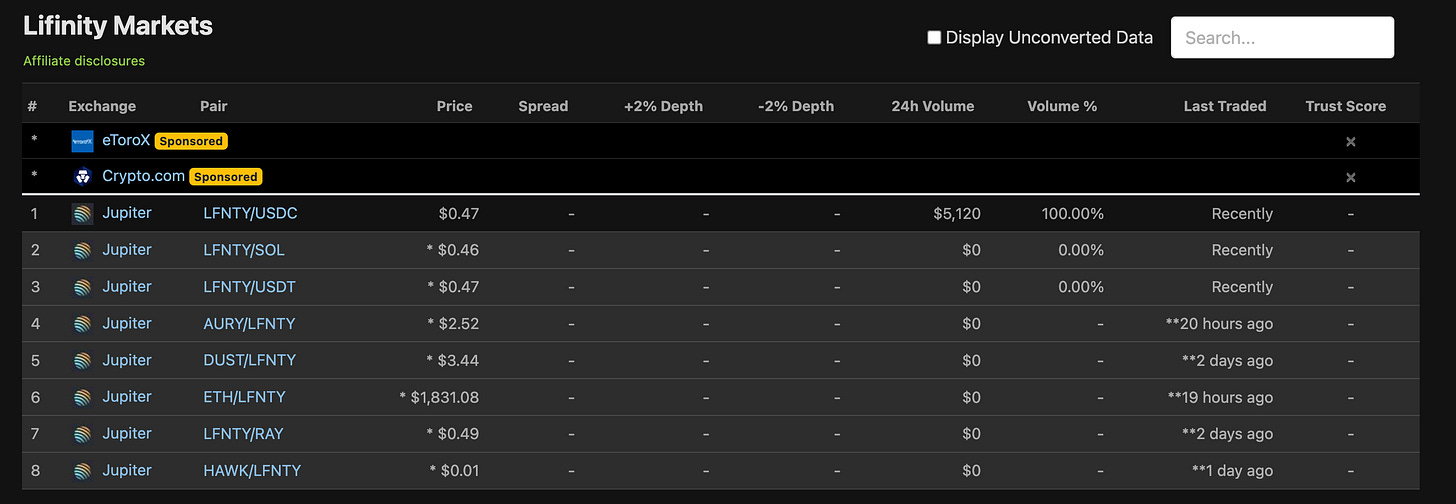Image resolution: width=1456 pixels, height=504 pixels.
Task: Dismiss the eToroX sponsored row
Action: 1350,142
